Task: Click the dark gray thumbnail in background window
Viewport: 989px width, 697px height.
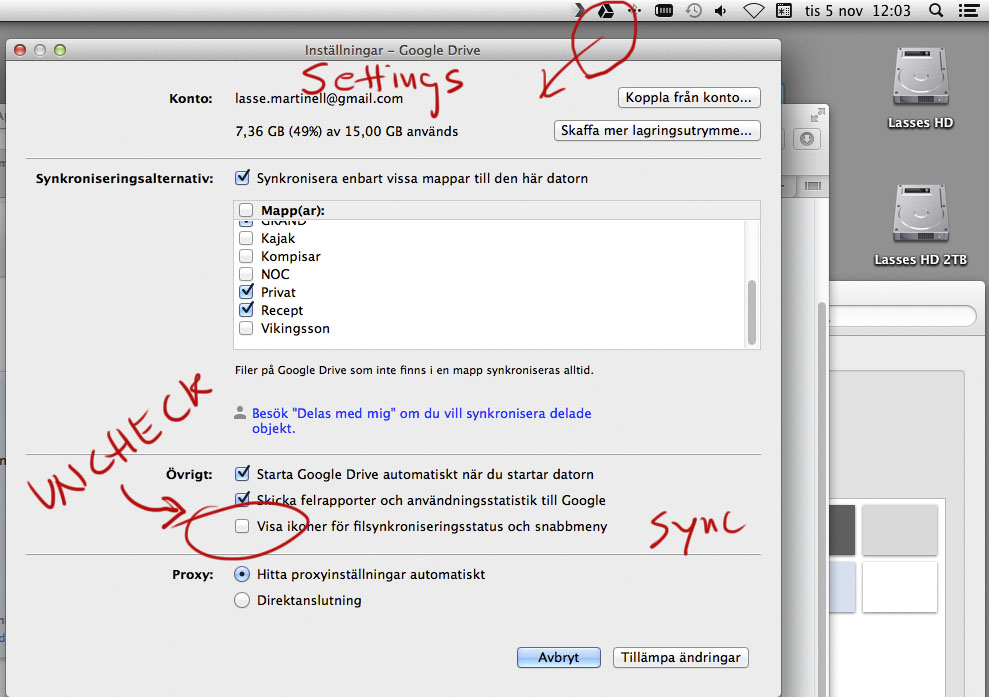Action: point(841,530)
